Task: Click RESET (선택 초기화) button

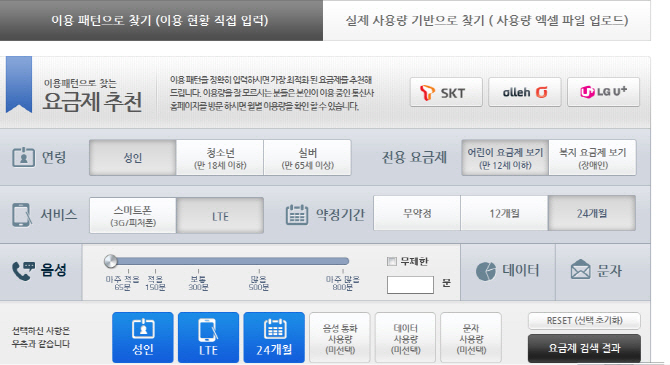Action: (x=584, y=321)
